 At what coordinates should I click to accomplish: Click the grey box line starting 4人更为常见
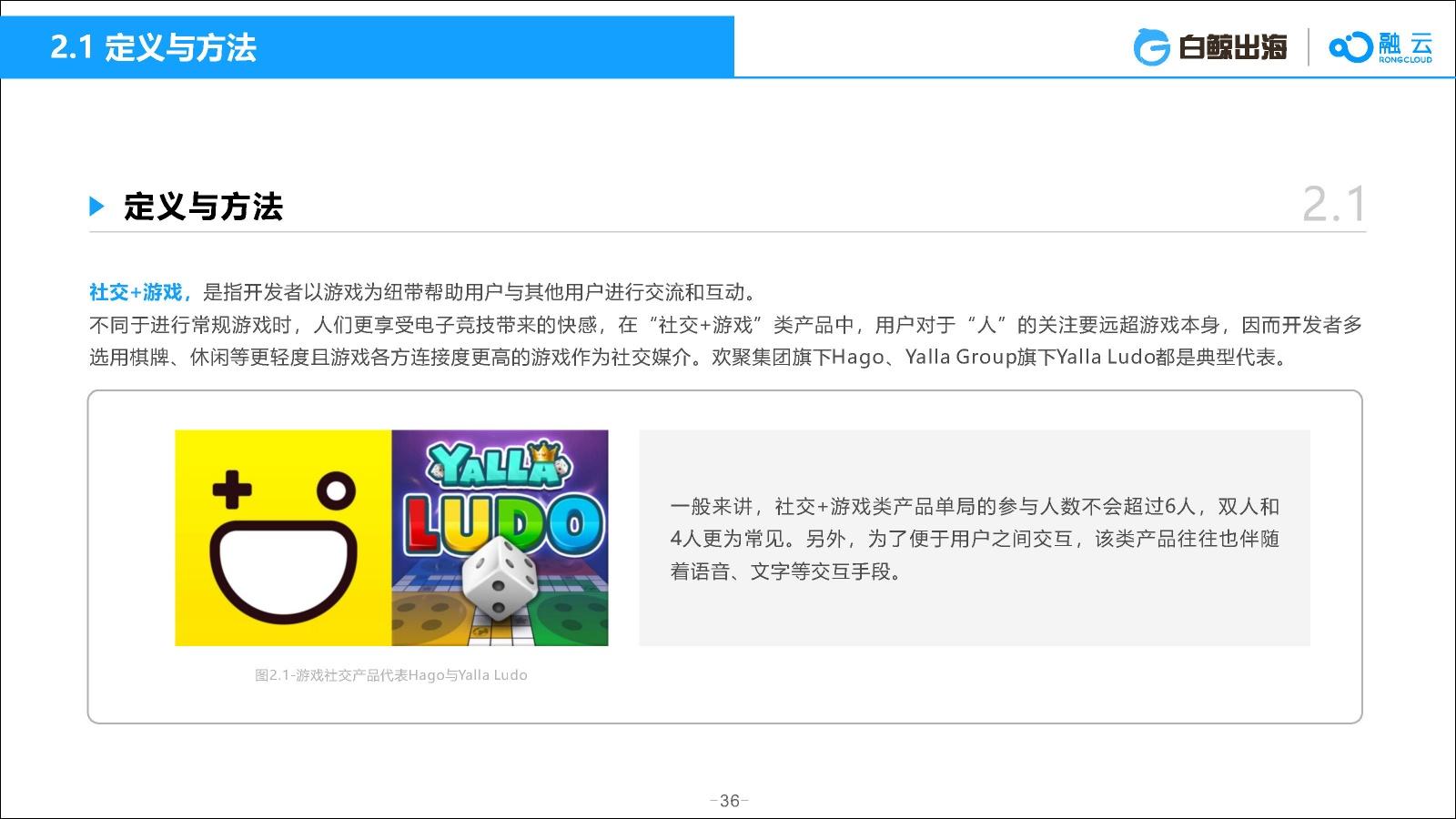tap(975, 539)
